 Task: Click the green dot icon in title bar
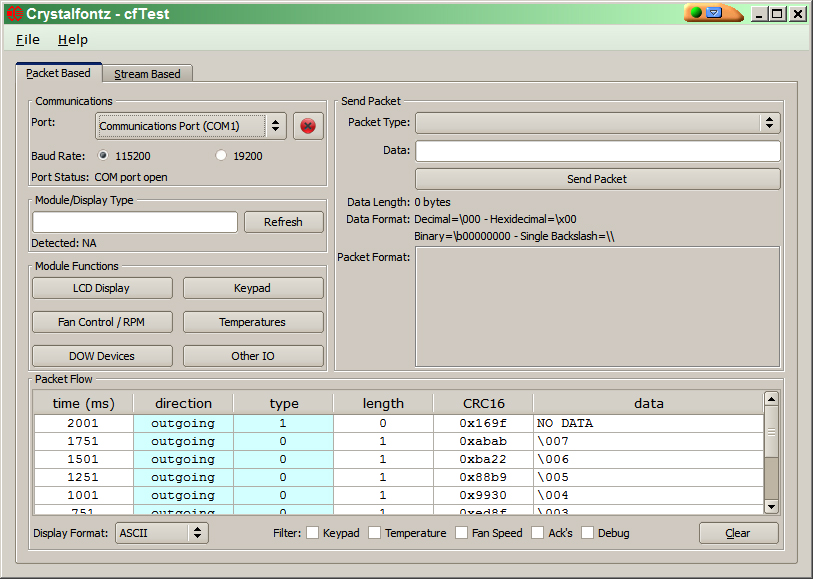point(696,12)
